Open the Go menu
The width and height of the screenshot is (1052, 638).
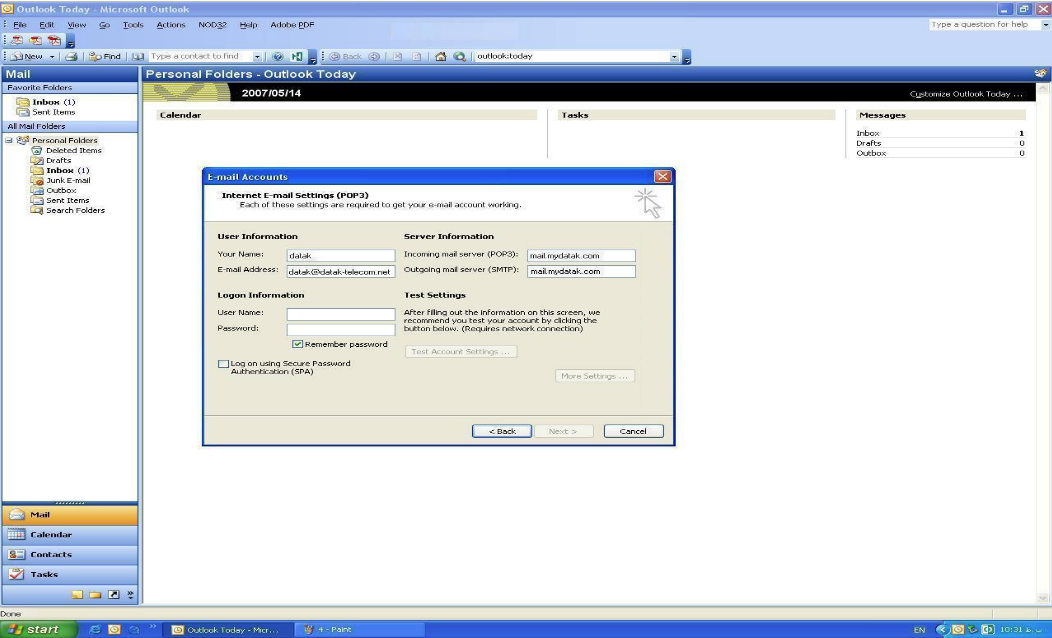[105, 25]
